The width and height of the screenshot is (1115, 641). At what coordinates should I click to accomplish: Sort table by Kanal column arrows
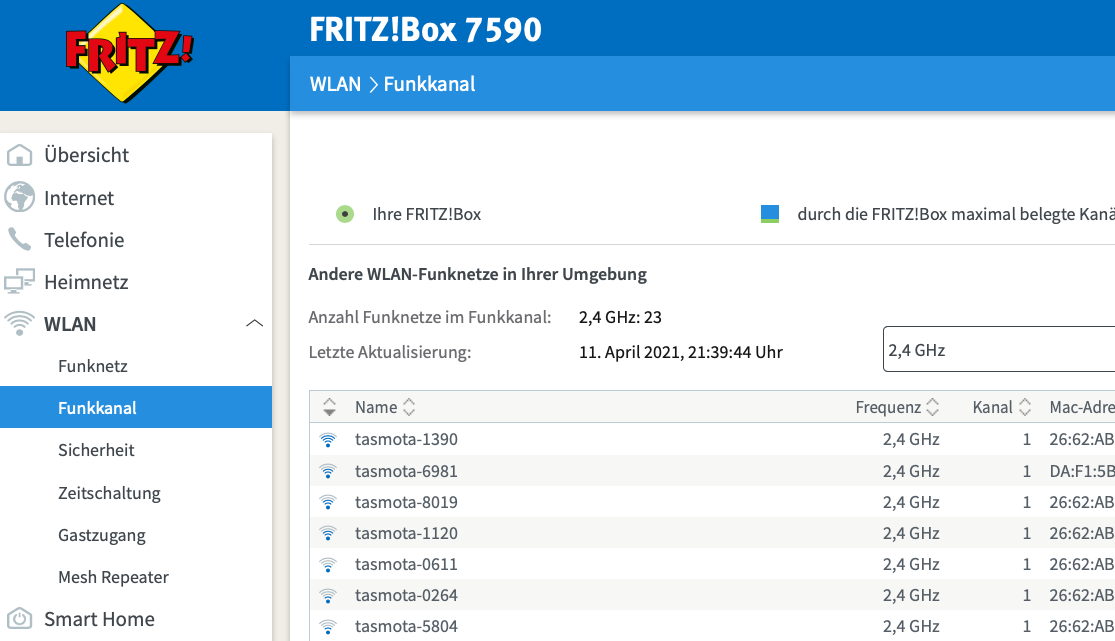click(1025, 407)
